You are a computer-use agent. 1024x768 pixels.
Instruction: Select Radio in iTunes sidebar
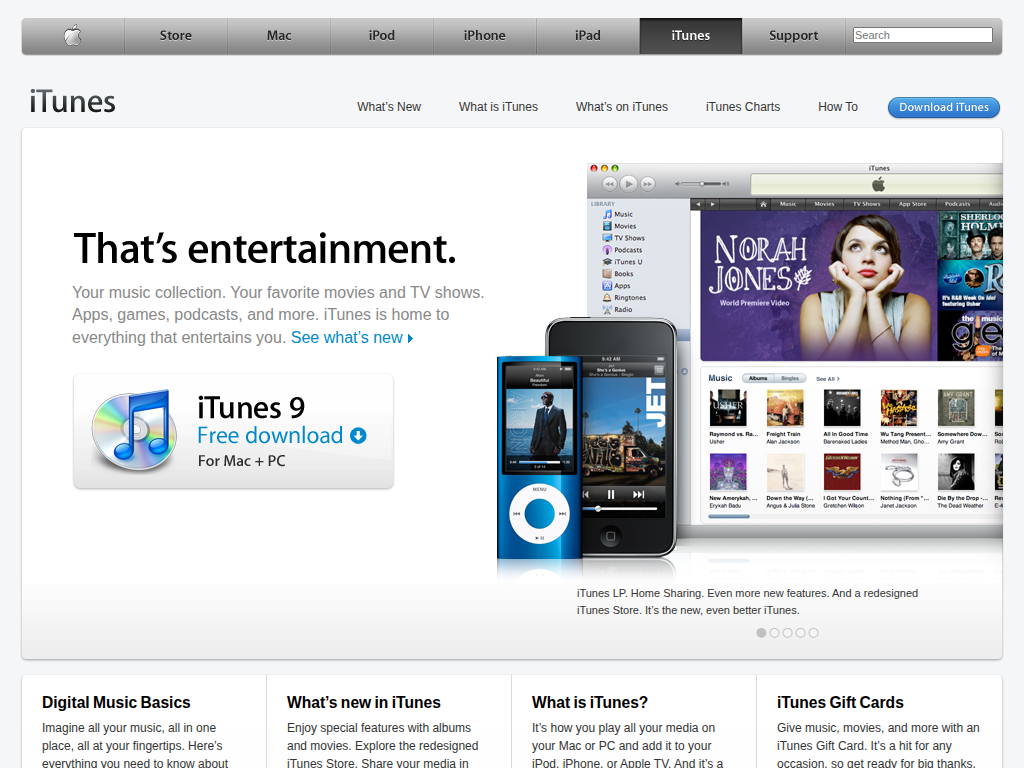618,310
